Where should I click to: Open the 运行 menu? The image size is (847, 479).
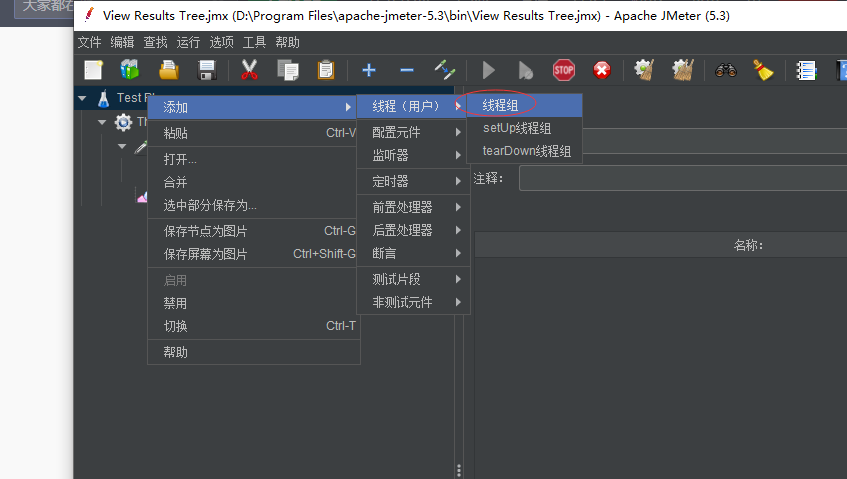coord(188,42)
